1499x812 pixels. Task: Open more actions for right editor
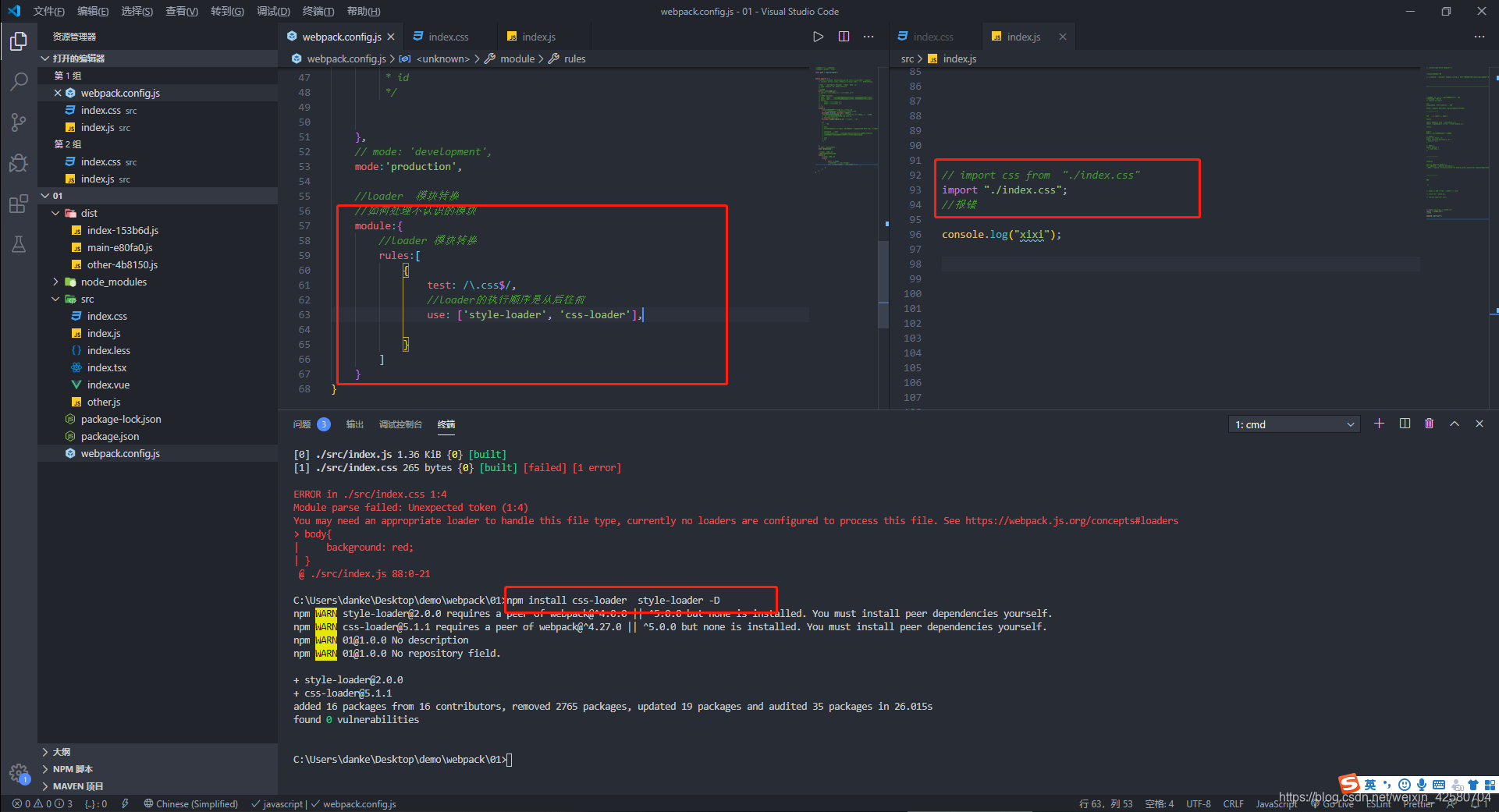tap(1479, 37)
